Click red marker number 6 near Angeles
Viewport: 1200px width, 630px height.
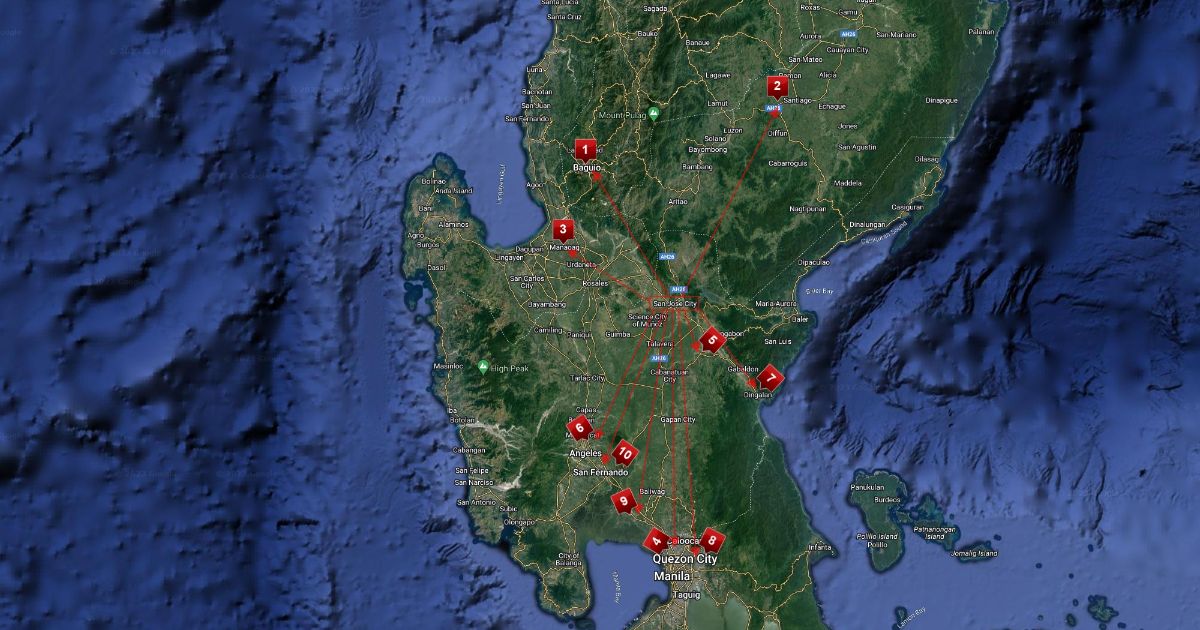(579, 428)
